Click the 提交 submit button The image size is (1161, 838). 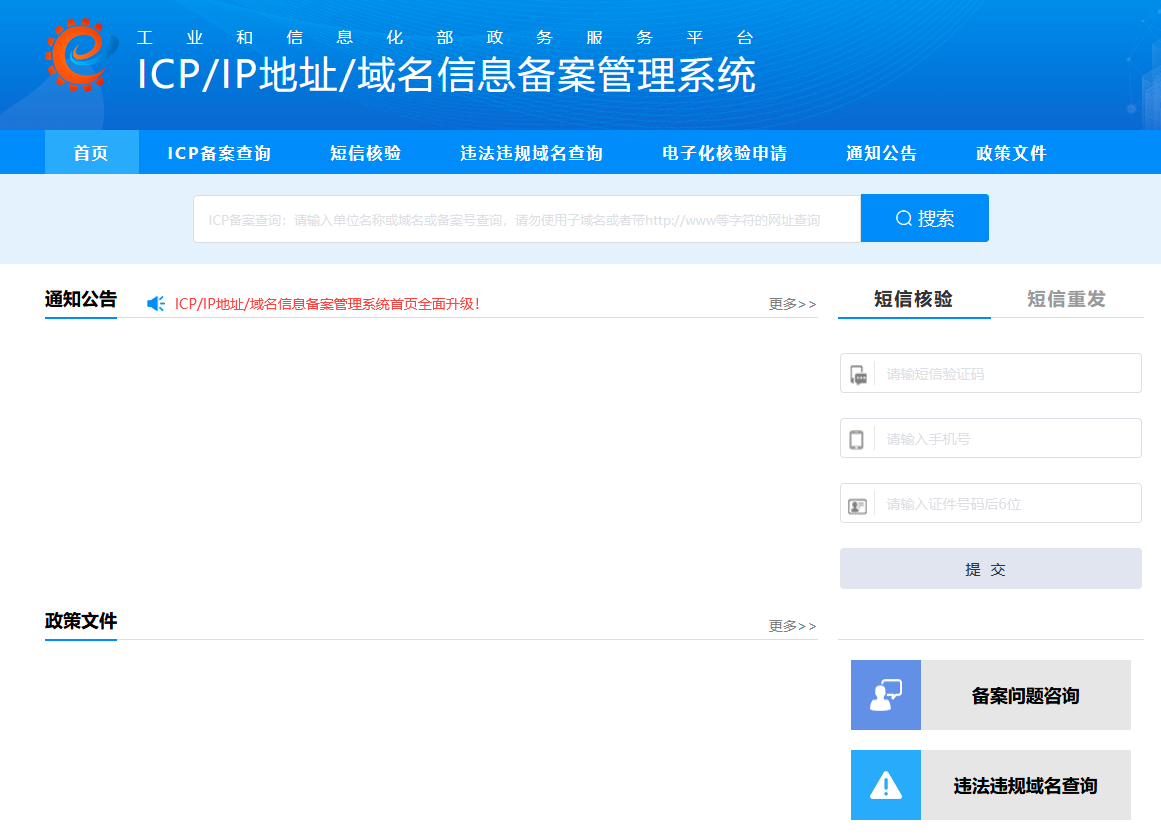[x=989, y=568]
